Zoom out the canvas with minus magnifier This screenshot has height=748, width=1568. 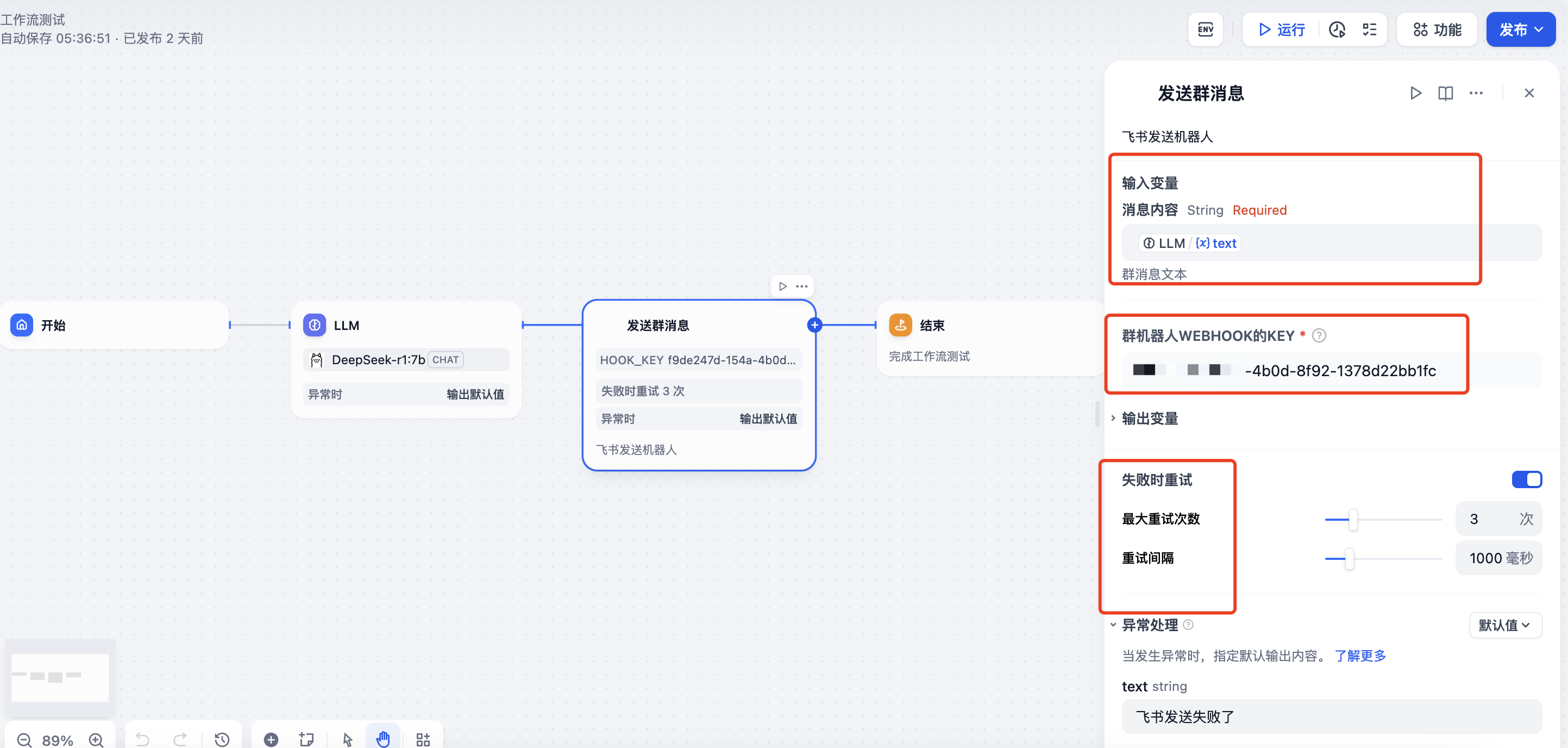click(24, 739)
